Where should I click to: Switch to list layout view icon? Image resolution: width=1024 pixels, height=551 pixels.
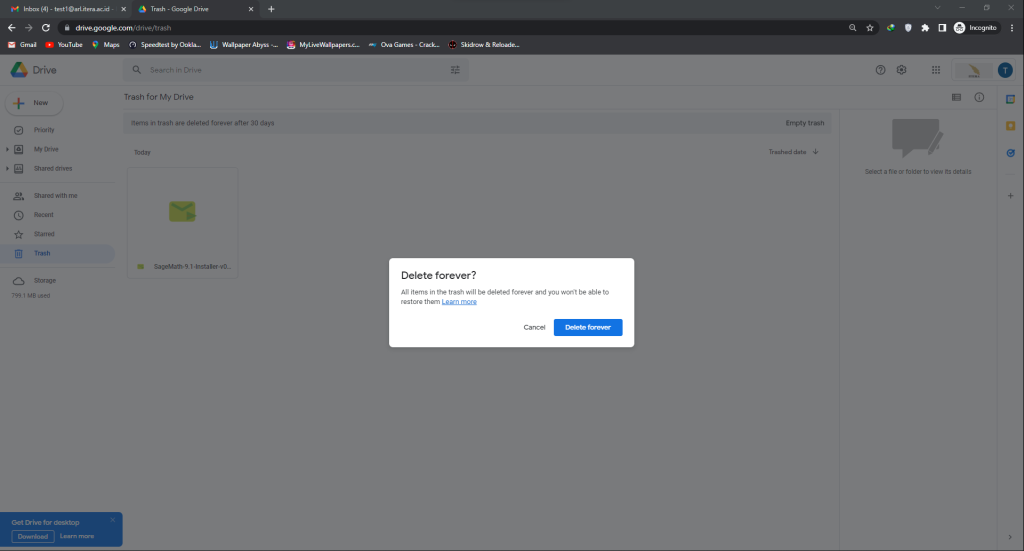(x=956, y=97)
